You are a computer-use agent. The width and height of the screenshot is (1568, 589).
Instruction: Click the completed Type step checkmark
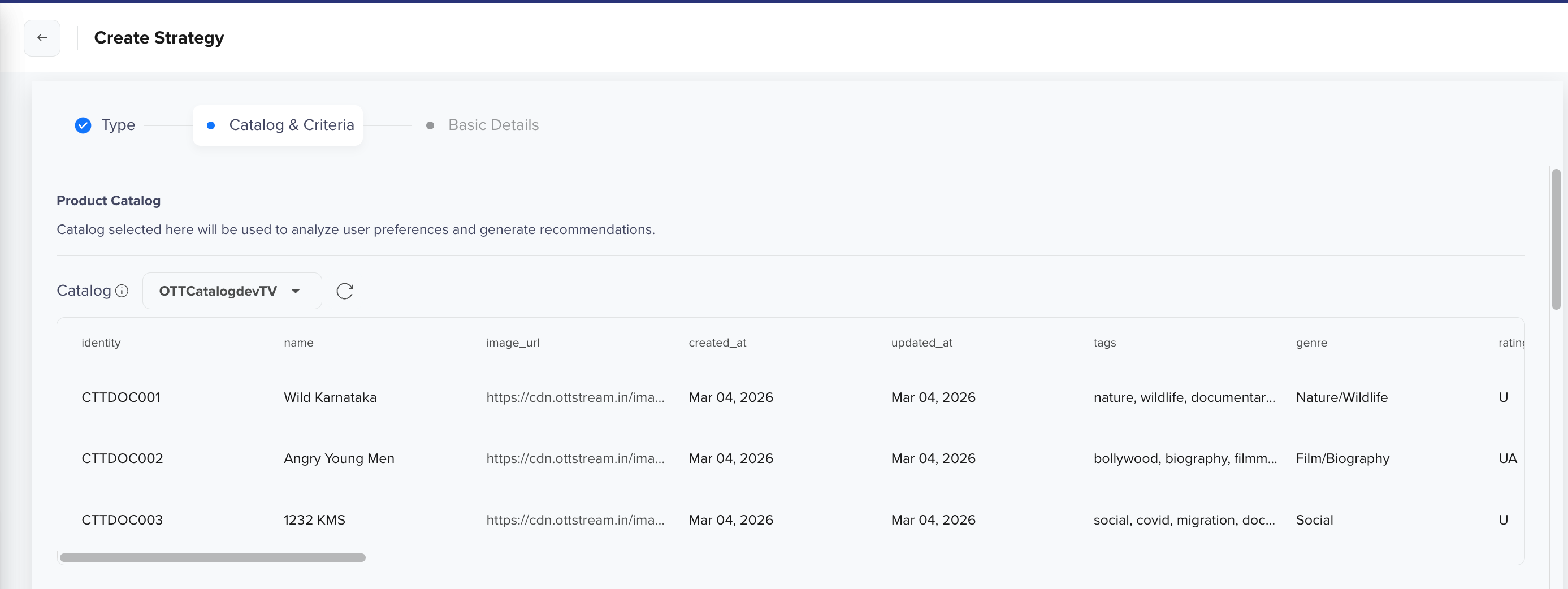(83, 125)
